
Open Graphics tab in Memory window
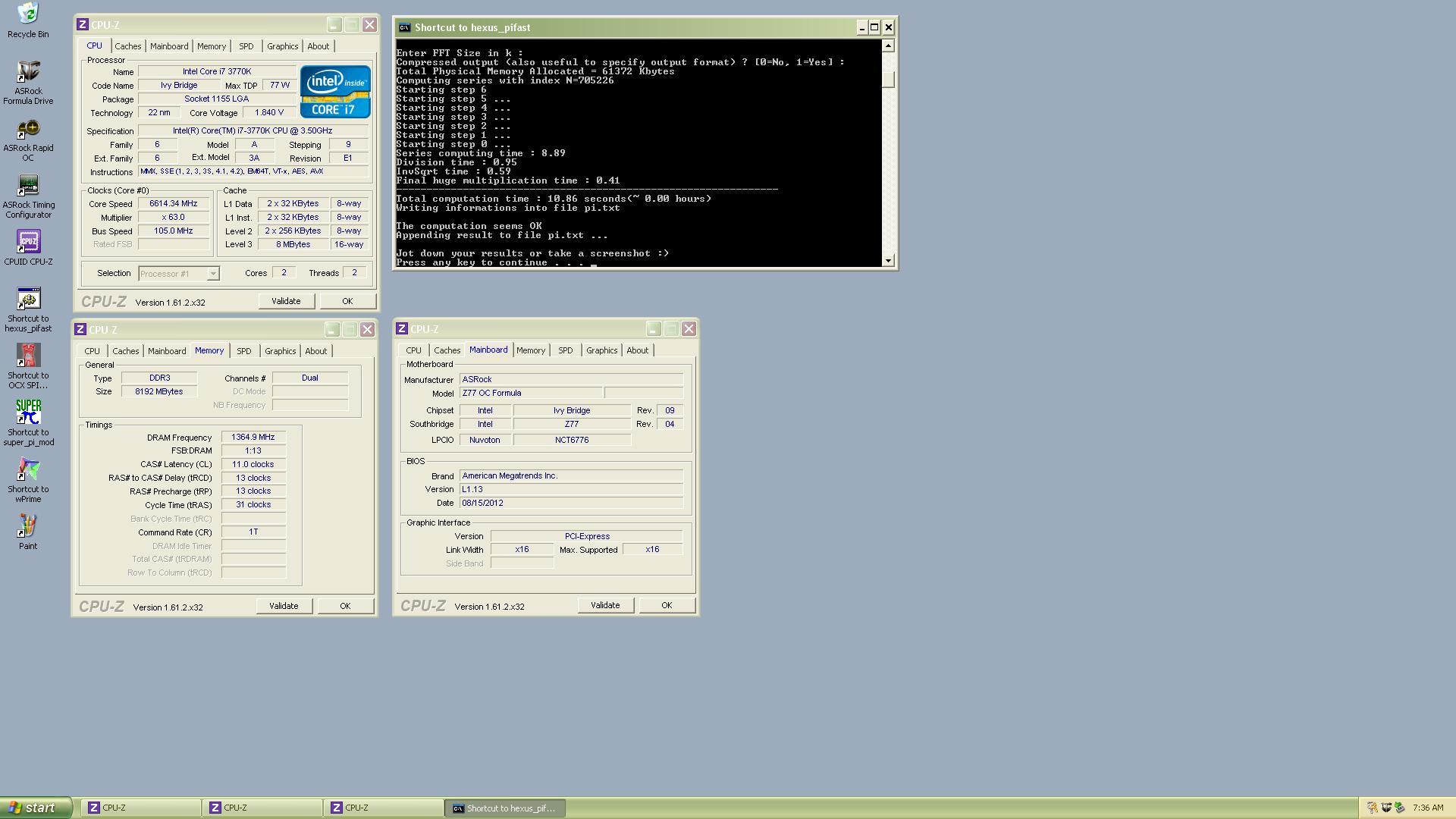[x=280, y=351]
